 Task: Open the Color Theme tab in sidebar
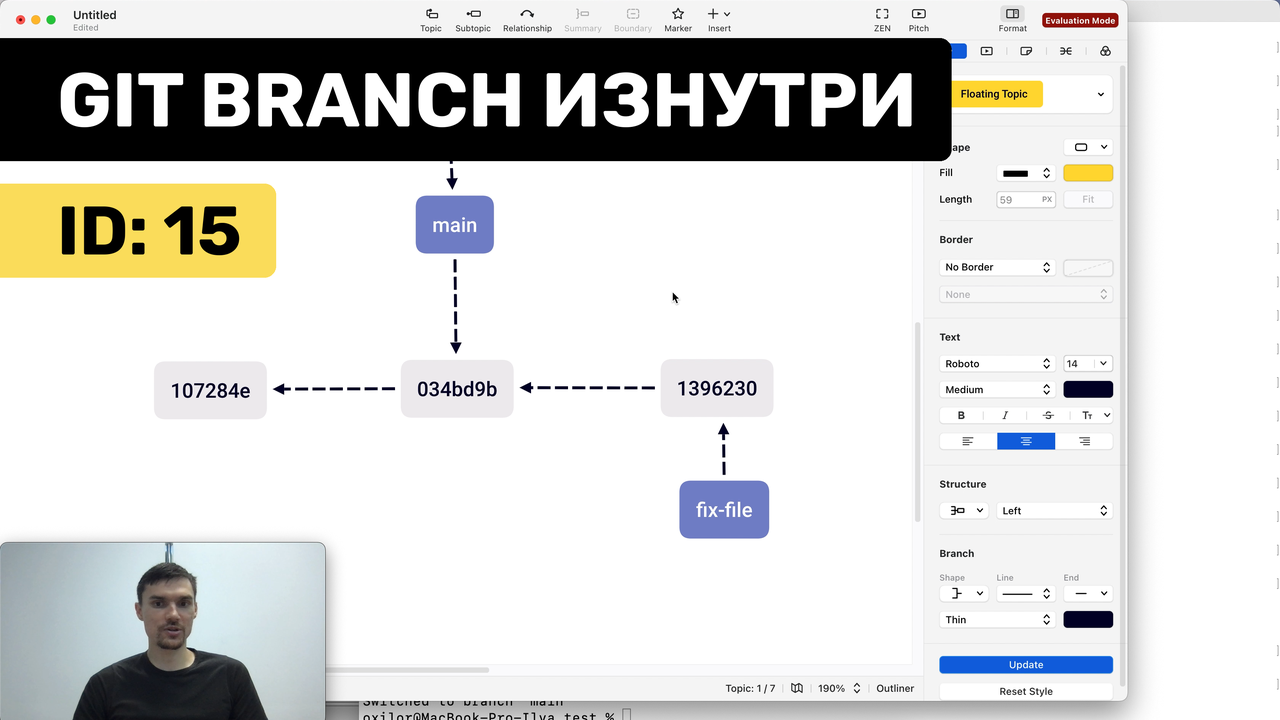1105,51
